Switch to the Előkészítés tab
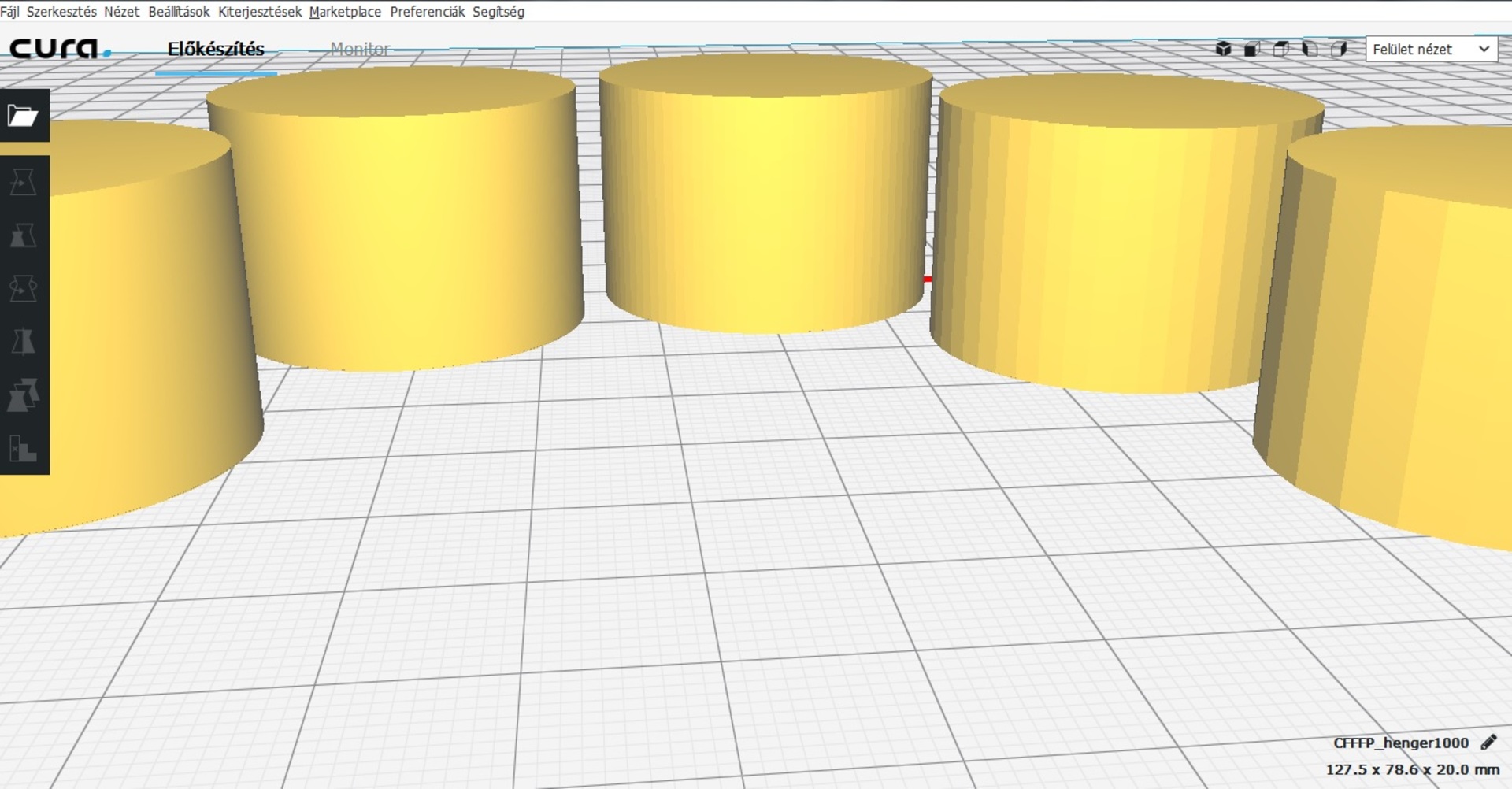Viewport: 1512px width, 789px height. pos(216,50)
